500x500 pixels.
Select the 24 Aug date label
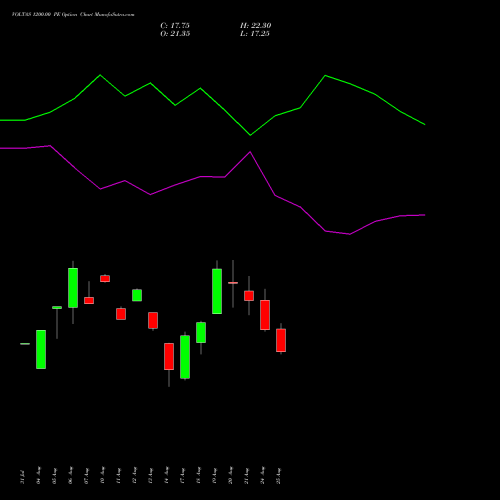(262, 475)
